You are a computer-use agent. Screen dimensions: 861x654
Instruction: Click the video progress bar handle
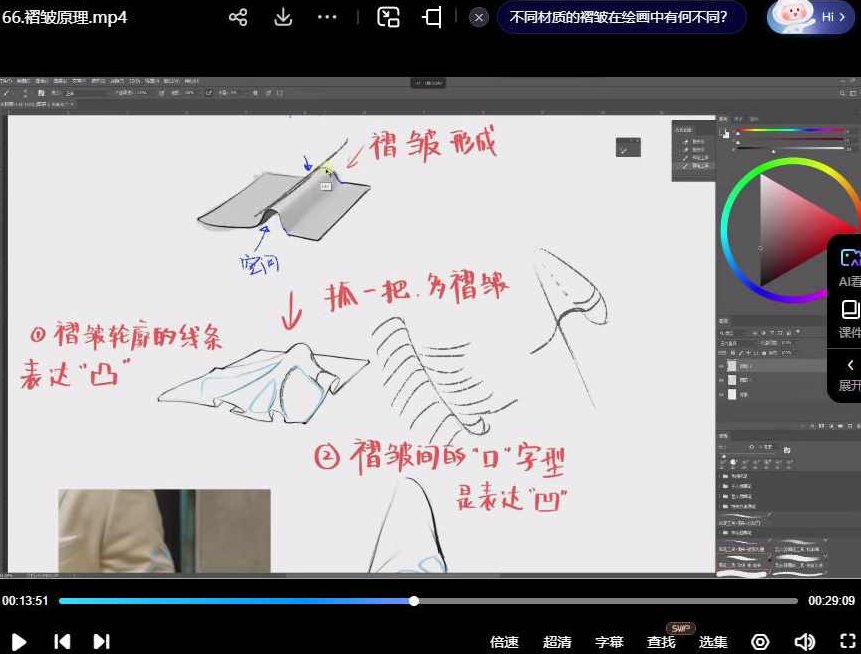coord(414,601)
